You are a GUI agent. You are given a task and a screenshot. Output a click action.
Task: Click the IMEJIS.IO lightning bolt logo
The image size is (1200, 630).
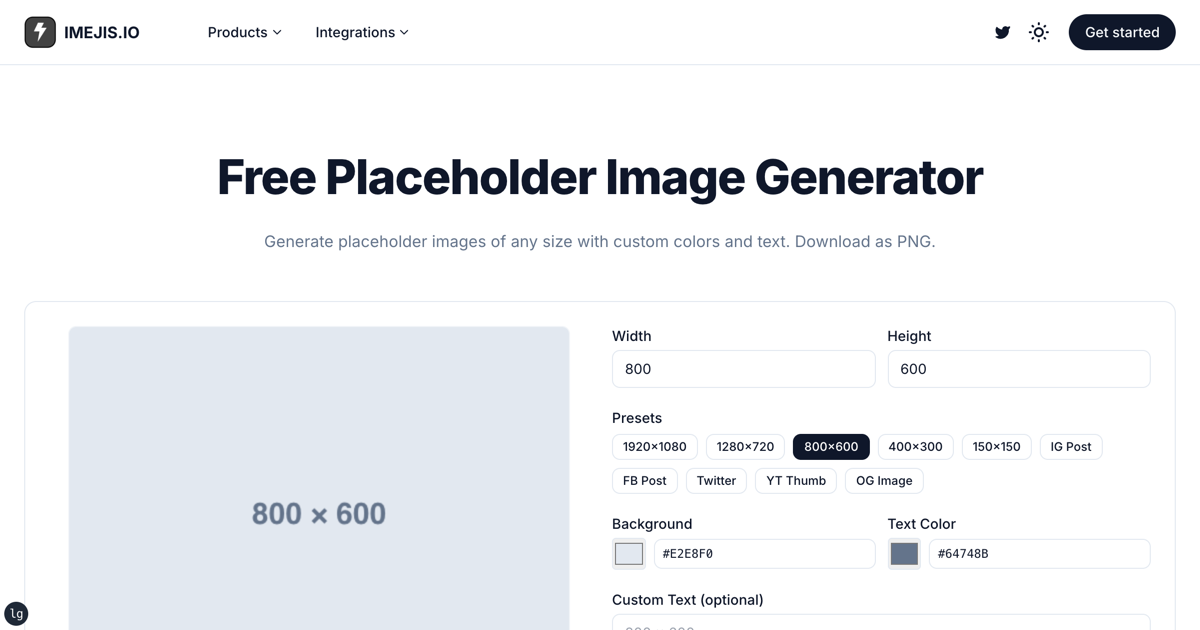point(40,31)
